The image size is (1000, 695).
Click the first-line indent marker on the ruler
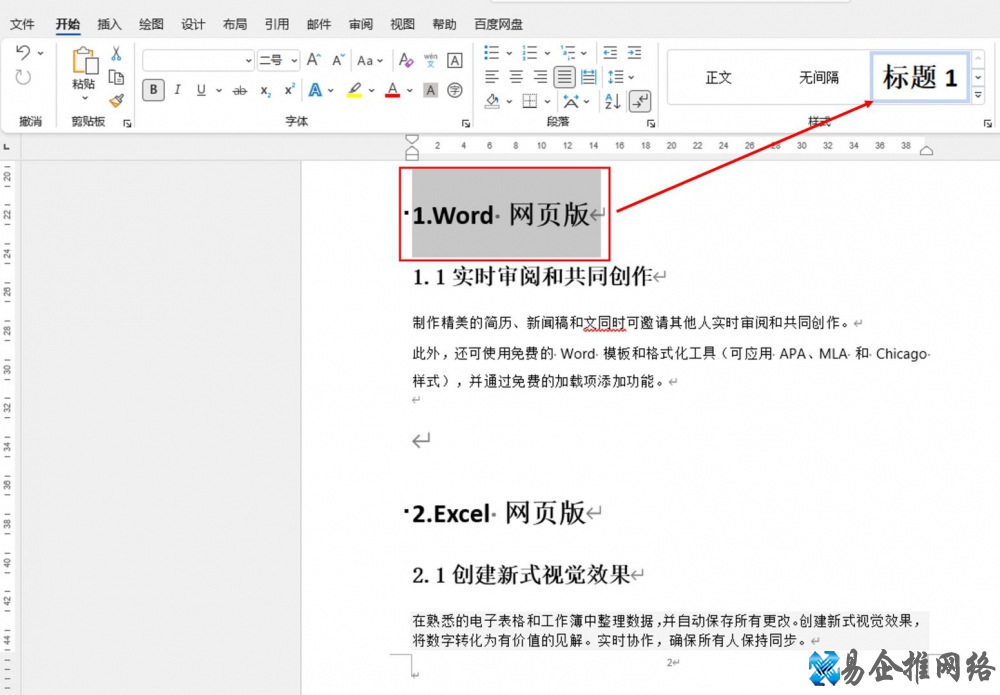click(x=412, y=139)
